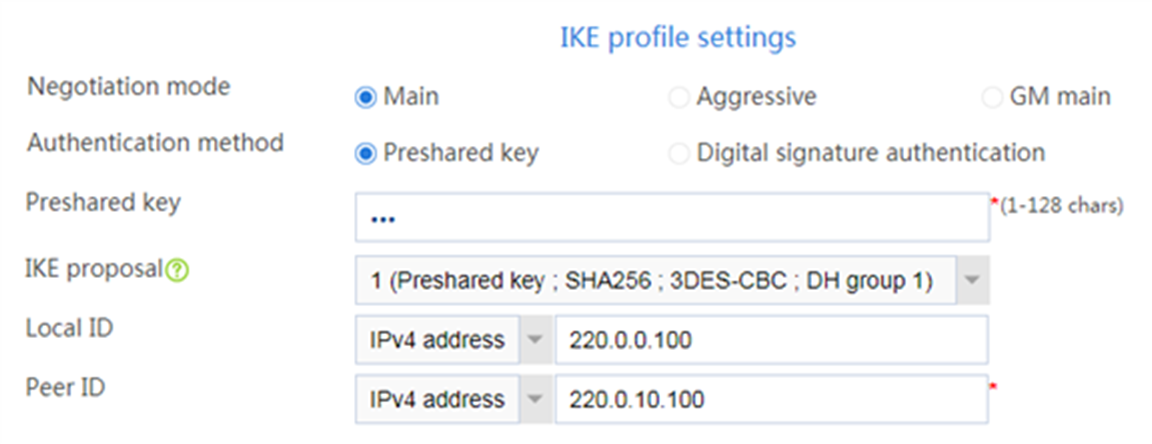Enable Digital signature authentication option
The image size is (1152, 444).
678,153
